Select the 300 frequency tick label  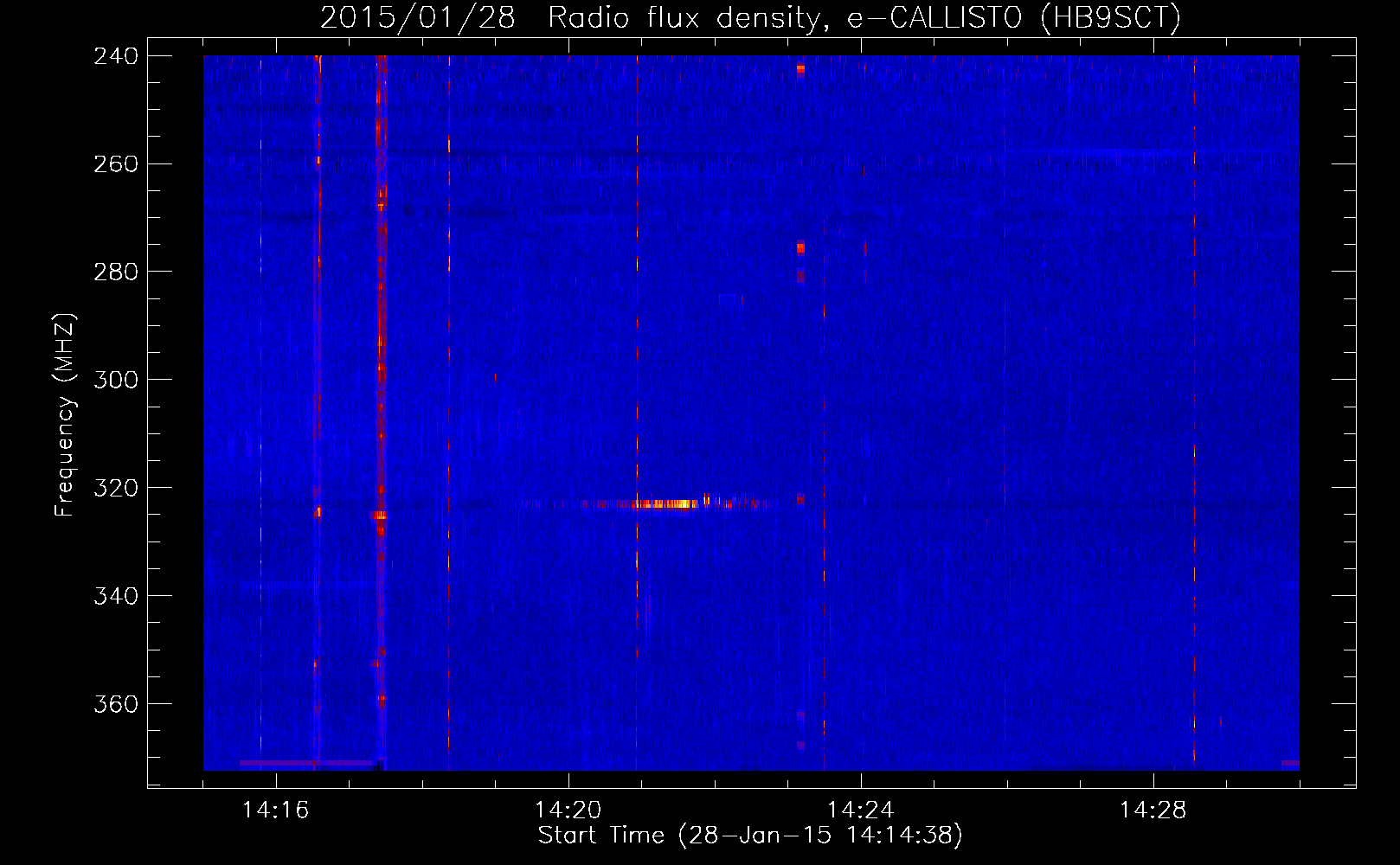pyautogui.click(x=116, y=381)
